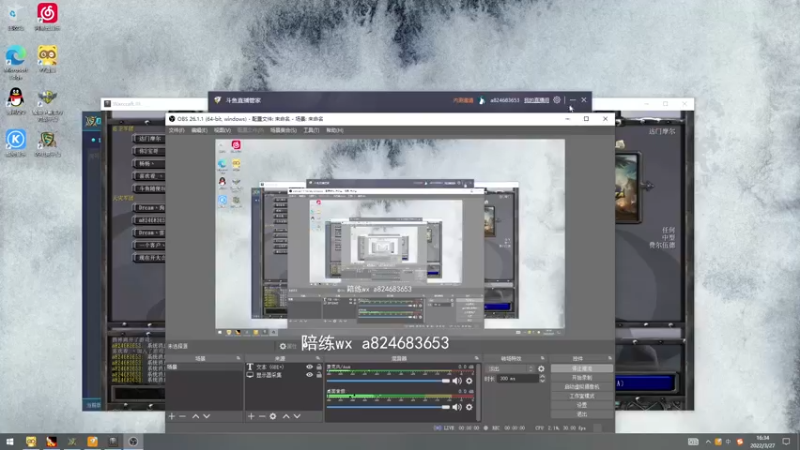800x450 pixels.
Task: Open the scene transition type dropdown
Action: (x=510, y=369)
